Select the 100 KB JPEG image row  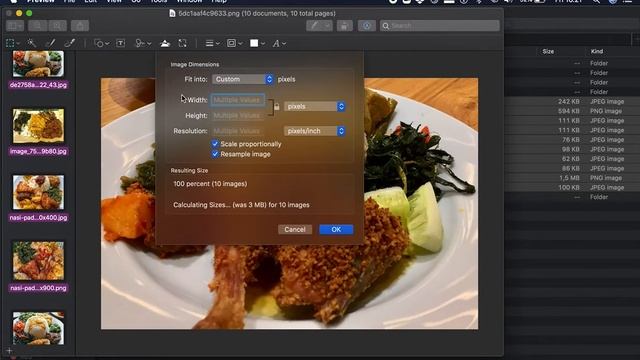point(572,187)
